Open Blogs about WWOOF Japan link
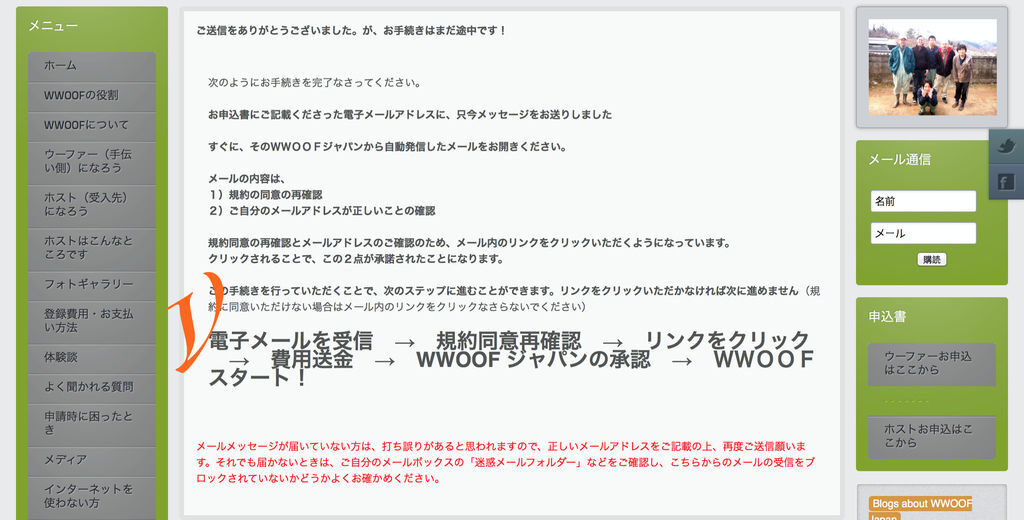 pyautogui.click(x=920, y=510)
